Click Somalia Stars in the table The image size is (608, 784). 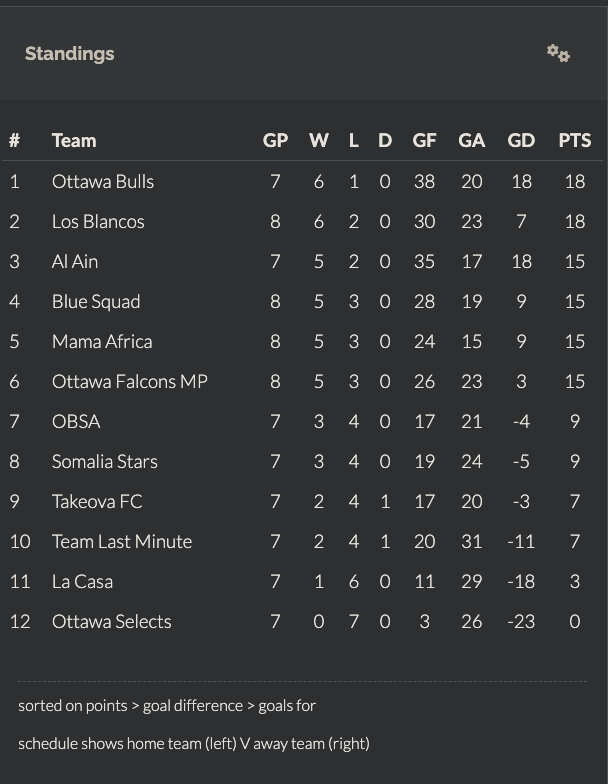pos(105,461)
